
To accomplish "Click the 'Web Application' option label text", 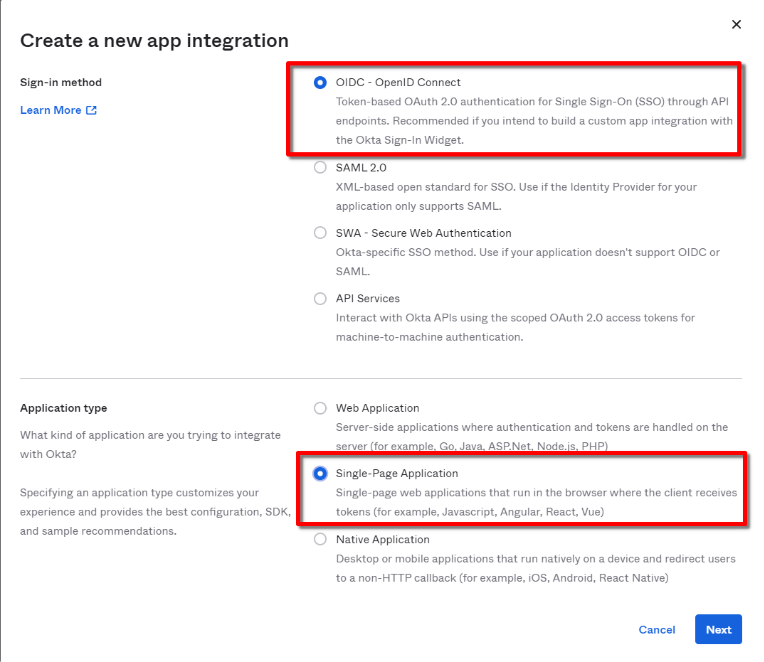I will [x=377, y=408].
